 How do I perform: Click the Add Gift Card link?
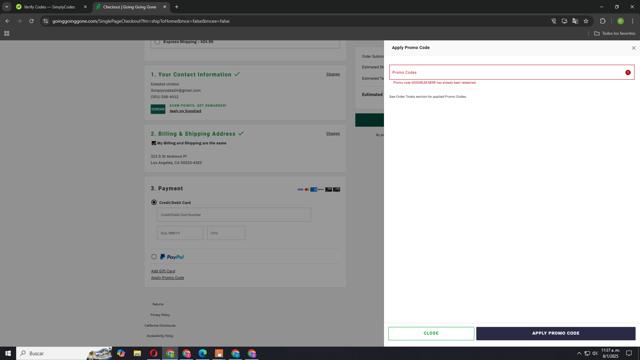(x=163, y=271)
